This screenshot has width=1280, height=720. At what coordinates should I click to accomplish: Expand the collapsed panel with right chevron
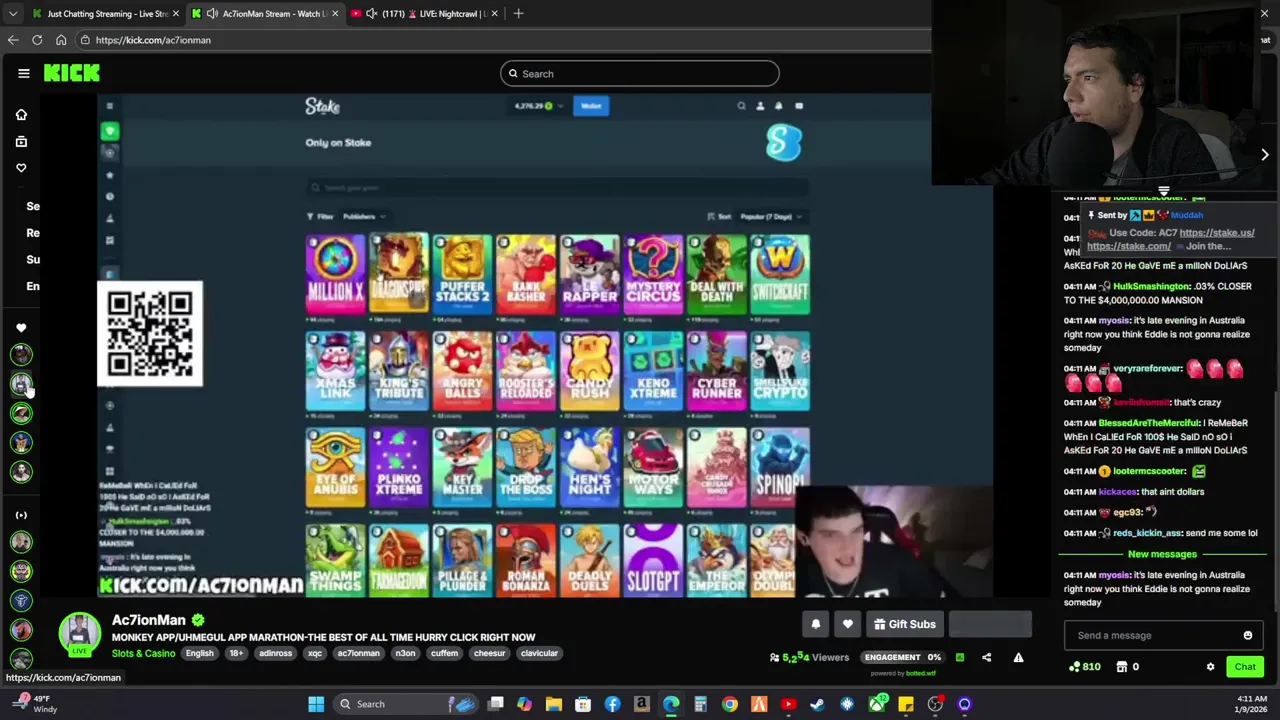[x=1264, y=155]
